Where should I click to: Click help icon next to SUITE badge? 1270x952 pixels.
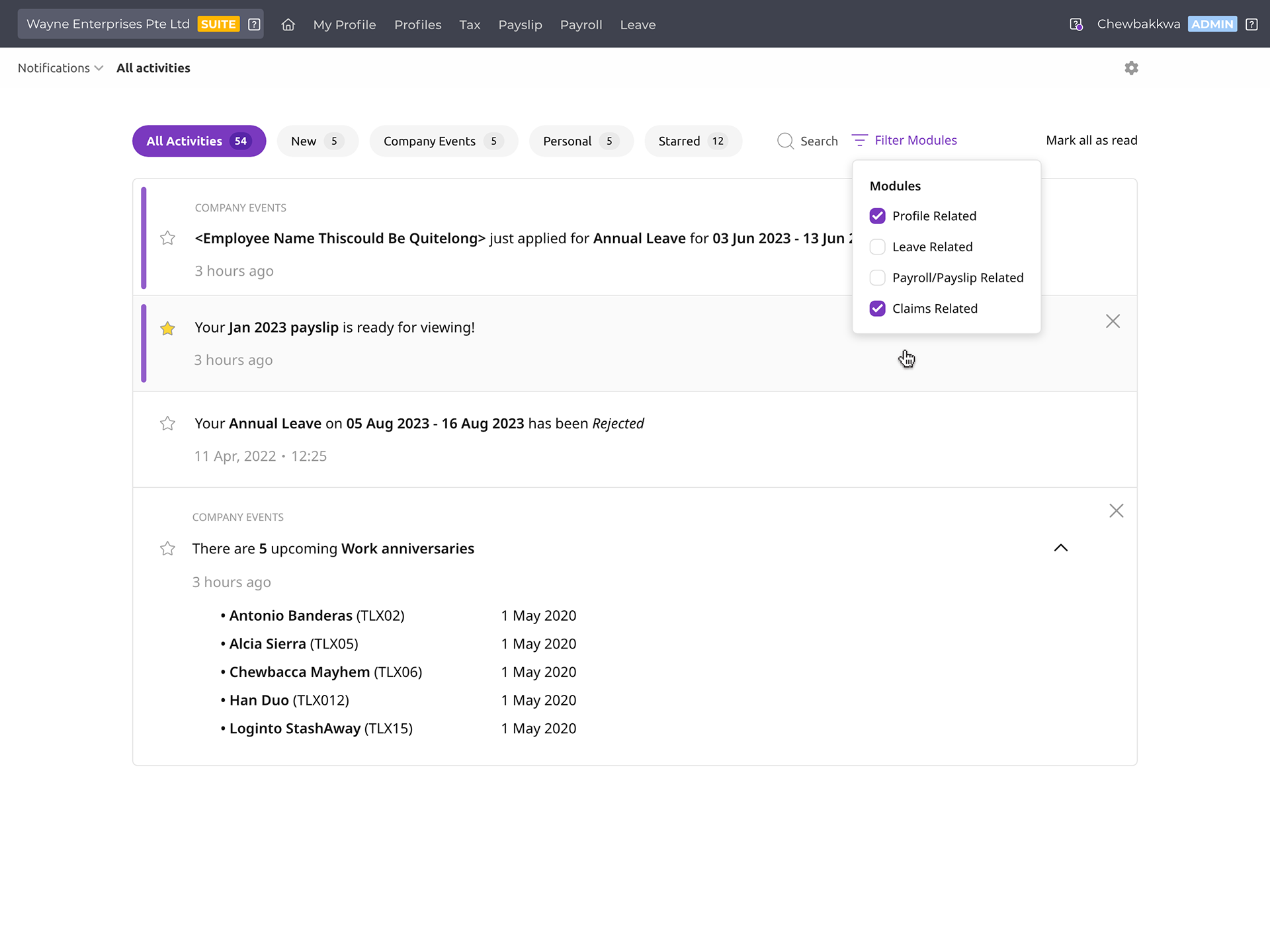pyautogui.click(x=254, y=24)
